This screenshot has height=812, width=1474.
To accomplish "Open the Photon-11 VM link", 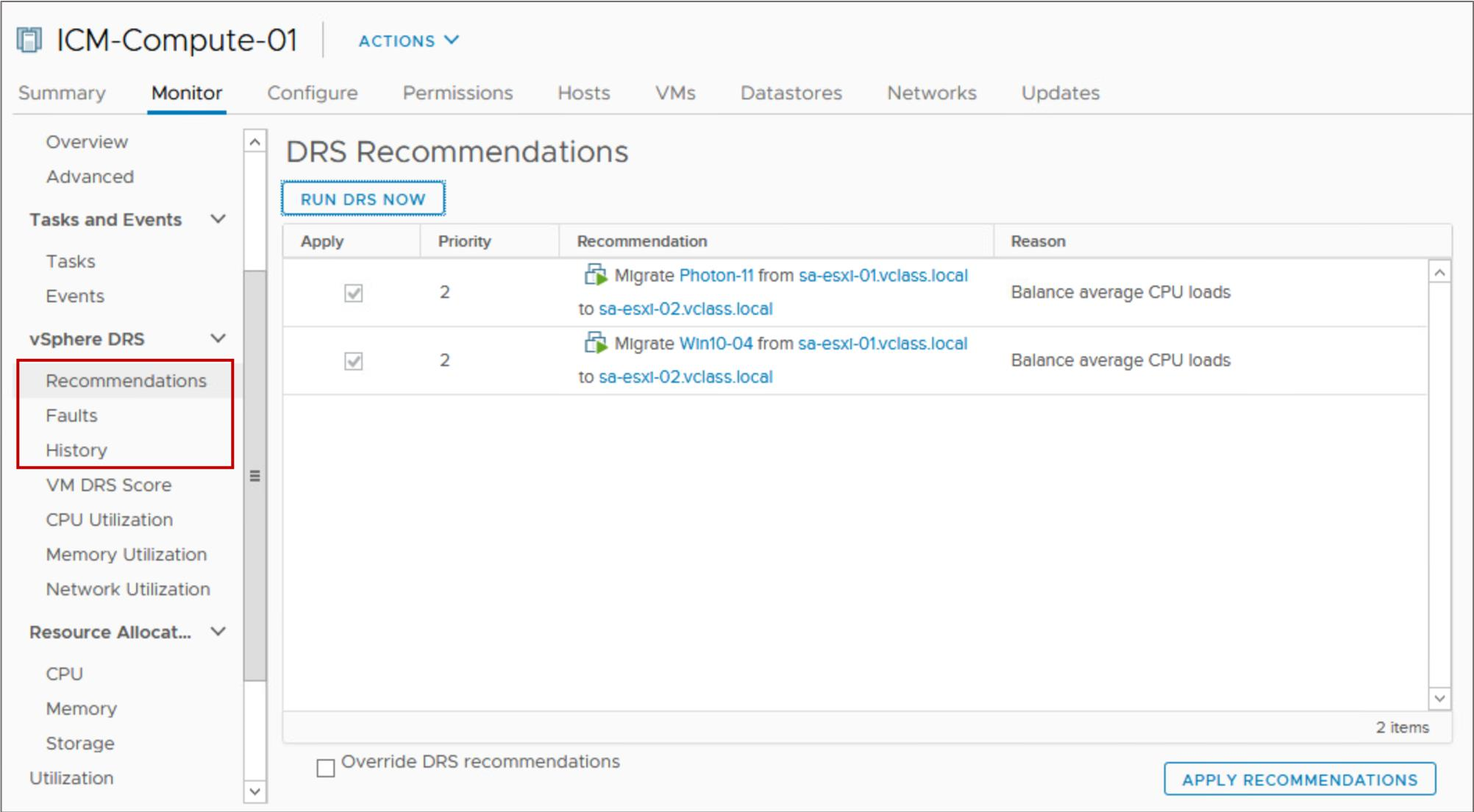I will [716, 276].
